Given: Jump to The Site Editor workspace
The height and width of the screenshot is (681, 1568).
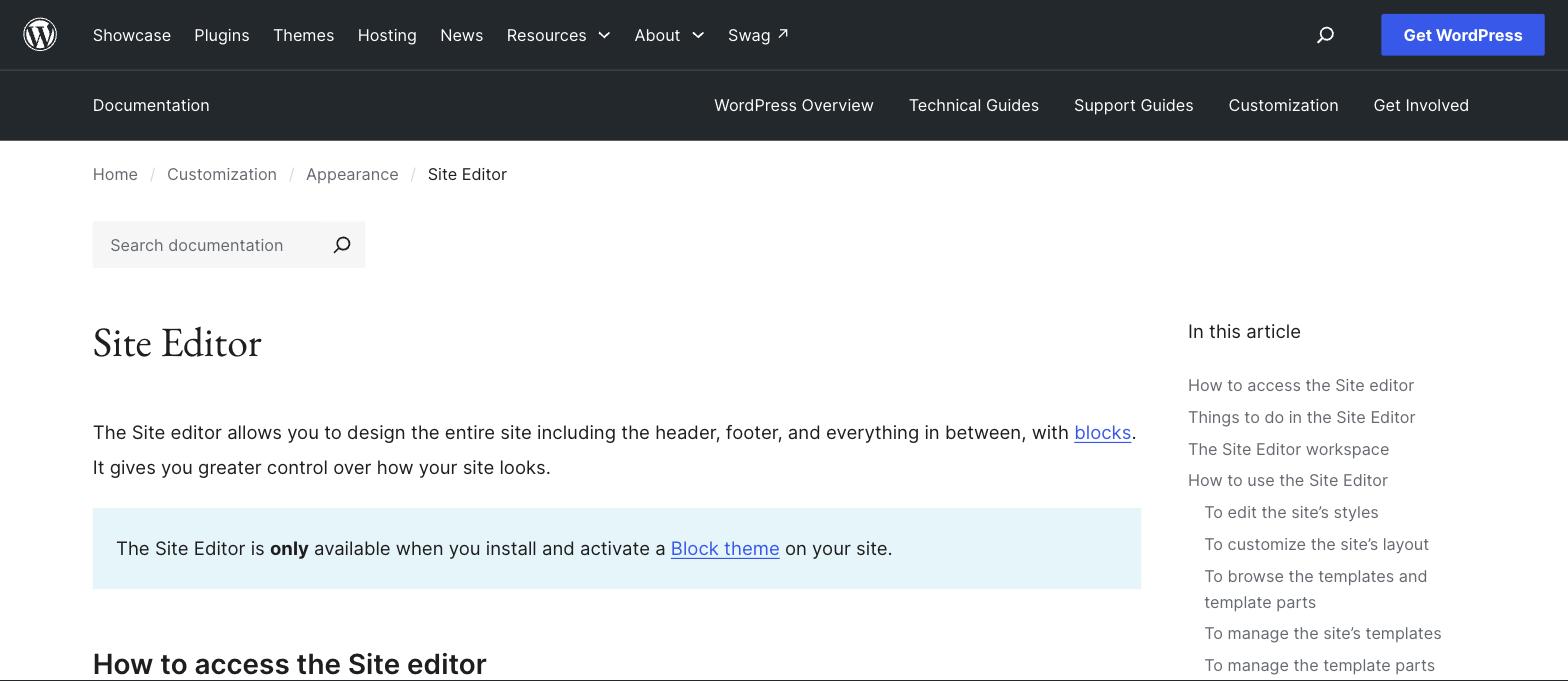Looking at the screenshot, I should click(x=1288, y=449).
